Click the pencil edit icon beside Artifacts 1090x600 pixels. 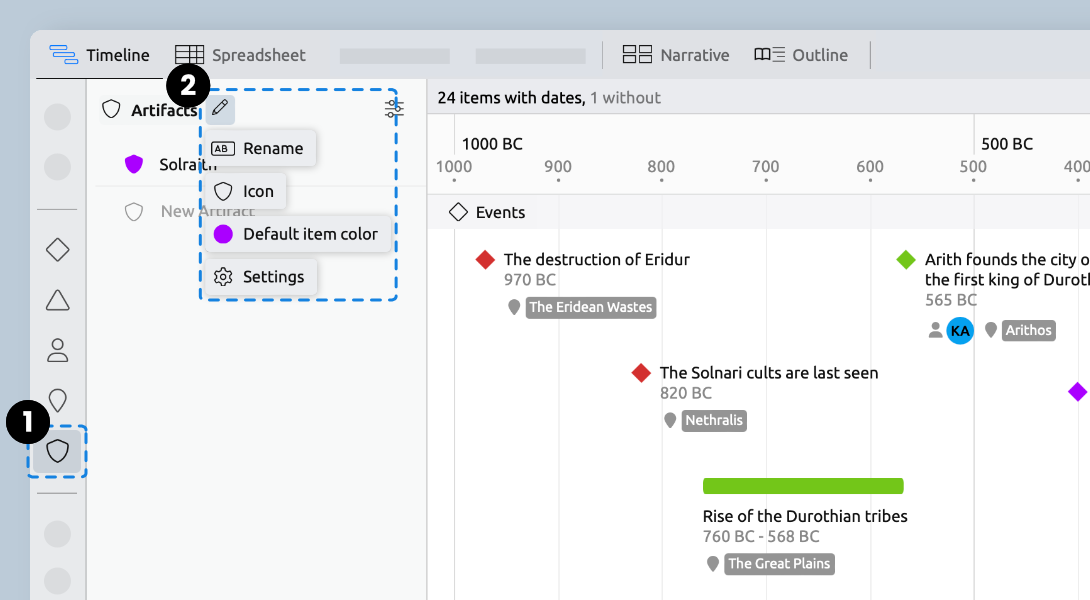[x=220, y=108]
